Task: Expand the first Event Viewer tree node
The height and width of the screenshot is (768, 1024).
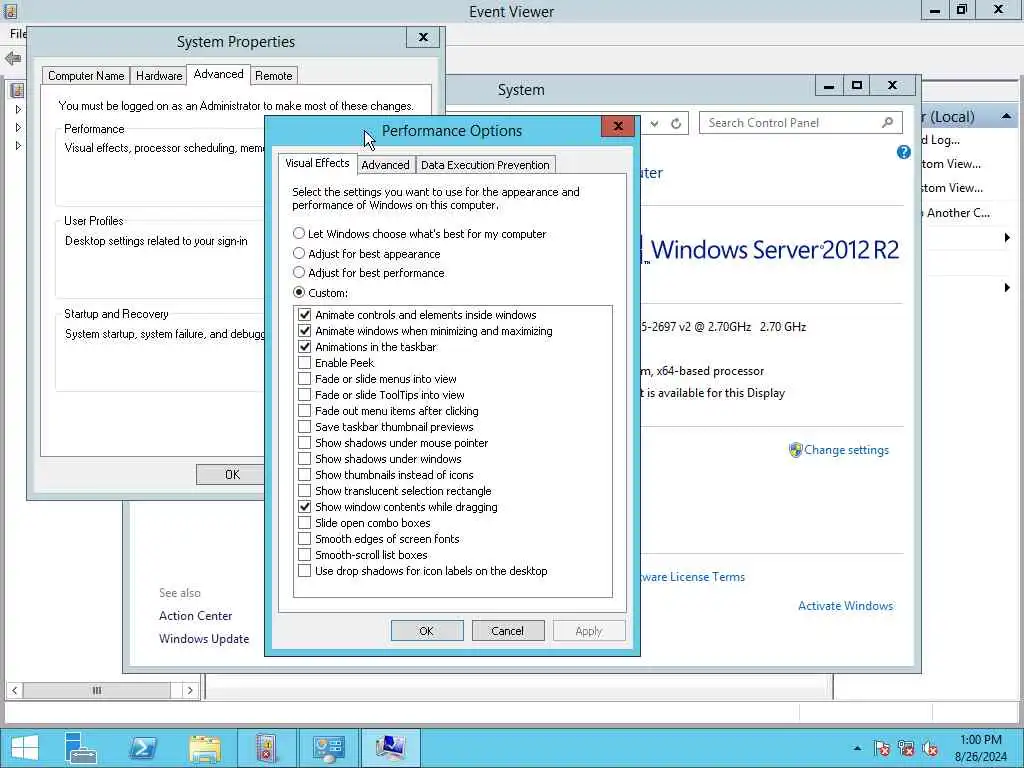Action: point(18,109)
